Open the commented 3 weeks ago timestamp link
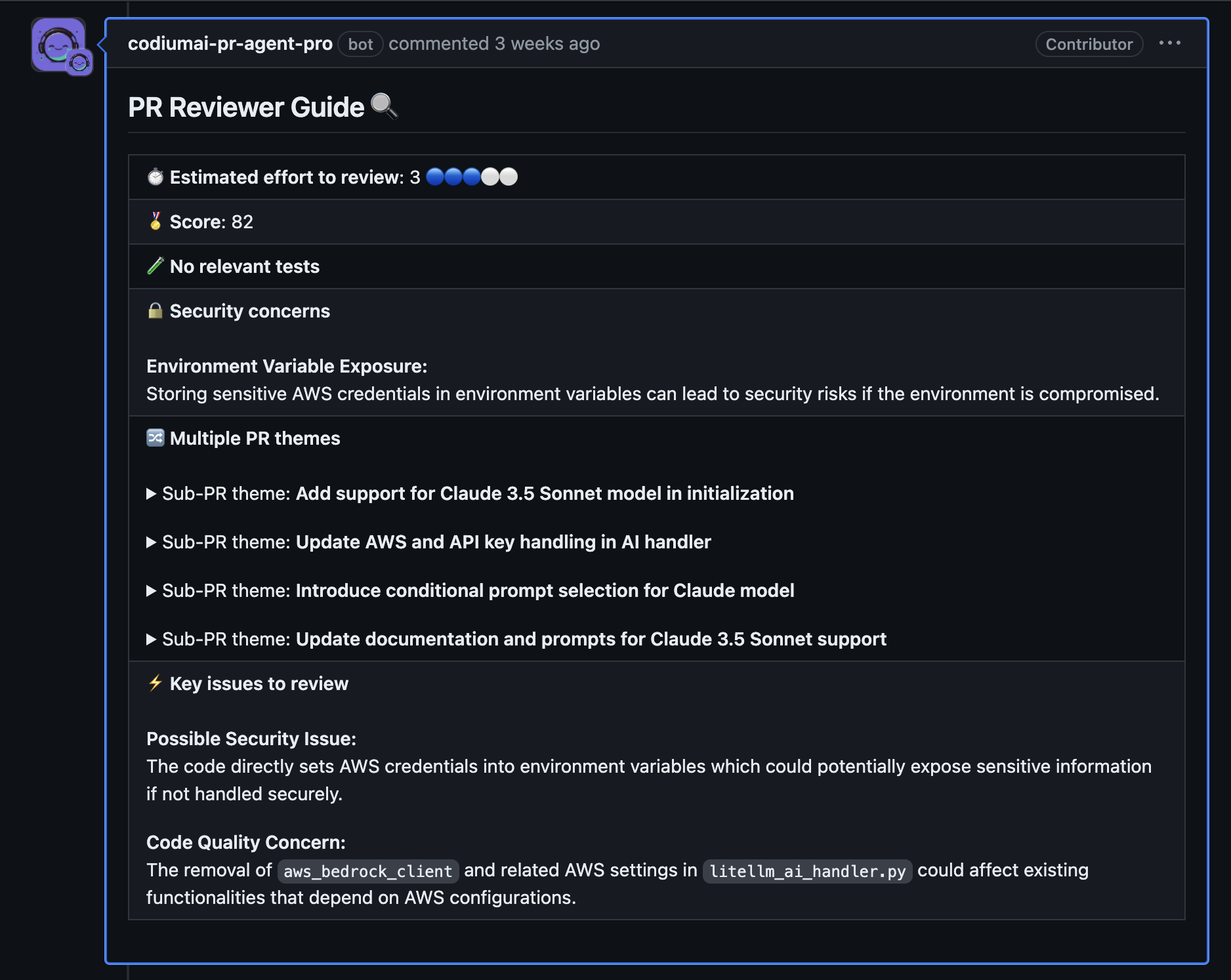Screen dimensions: 1231x980 coord(547,43)
